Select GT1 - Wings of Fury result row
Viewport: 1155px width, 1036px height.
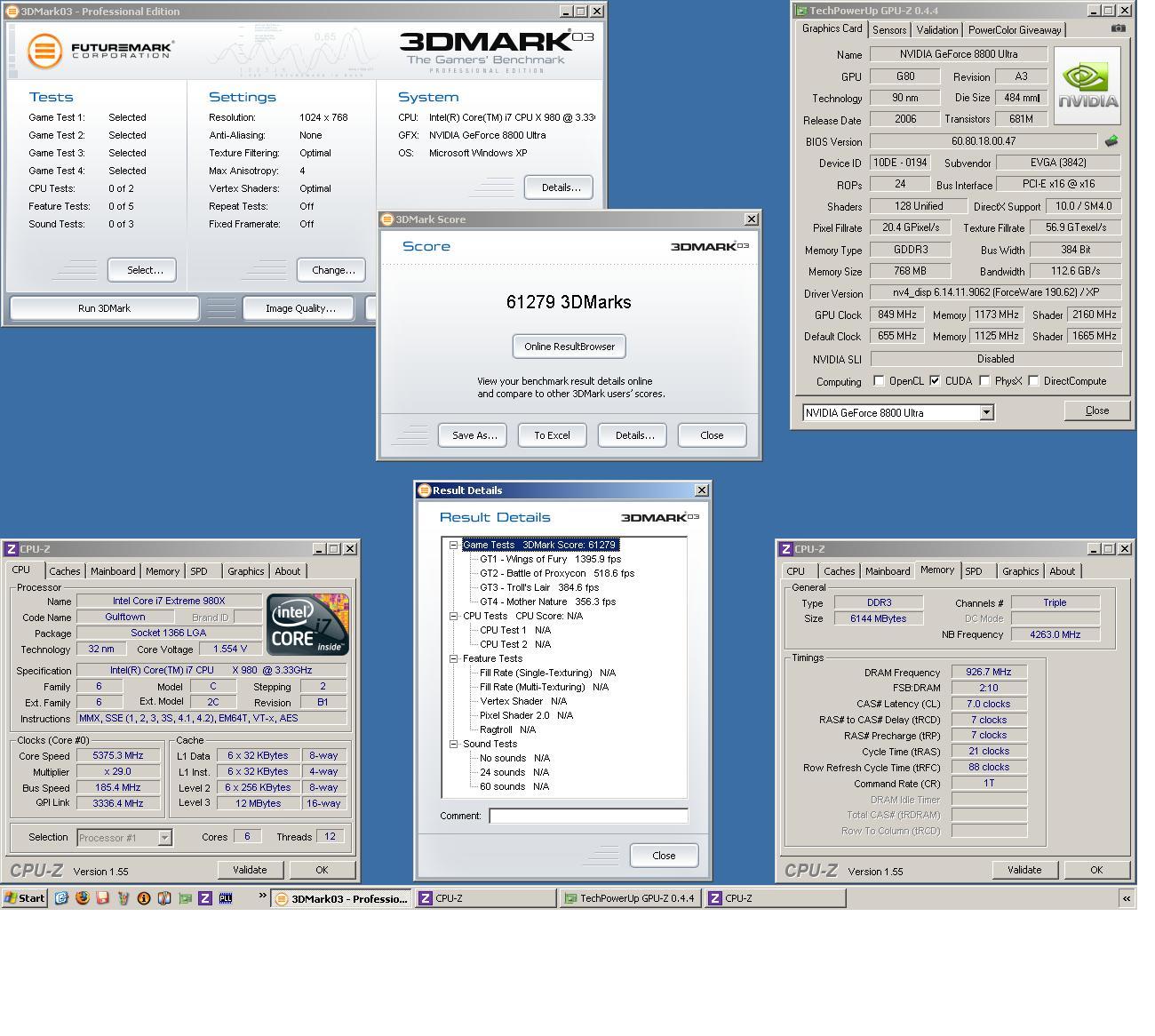pyautogui.click(x=550, y=559)
